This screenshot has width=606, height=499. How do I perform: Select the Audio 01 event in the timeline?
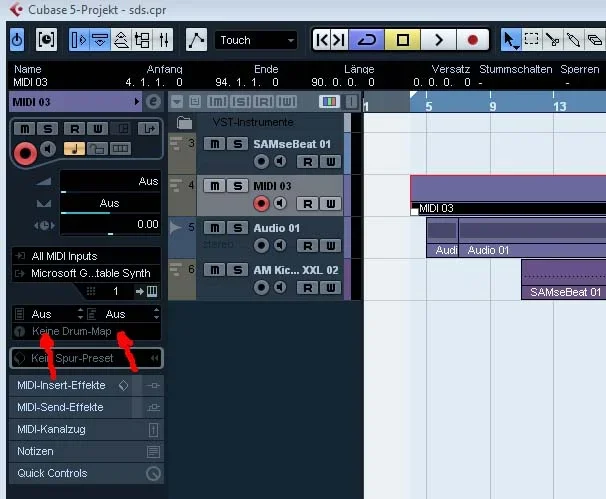pyautogui.click(x=532, y=237)
